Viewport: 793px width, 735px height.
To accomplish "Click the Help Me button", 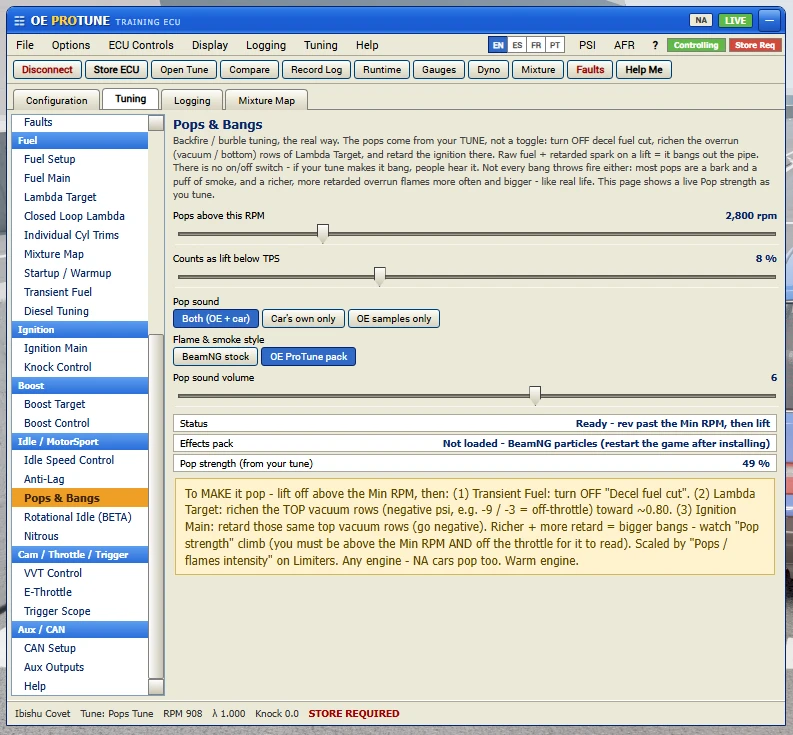I will [644, 69].
